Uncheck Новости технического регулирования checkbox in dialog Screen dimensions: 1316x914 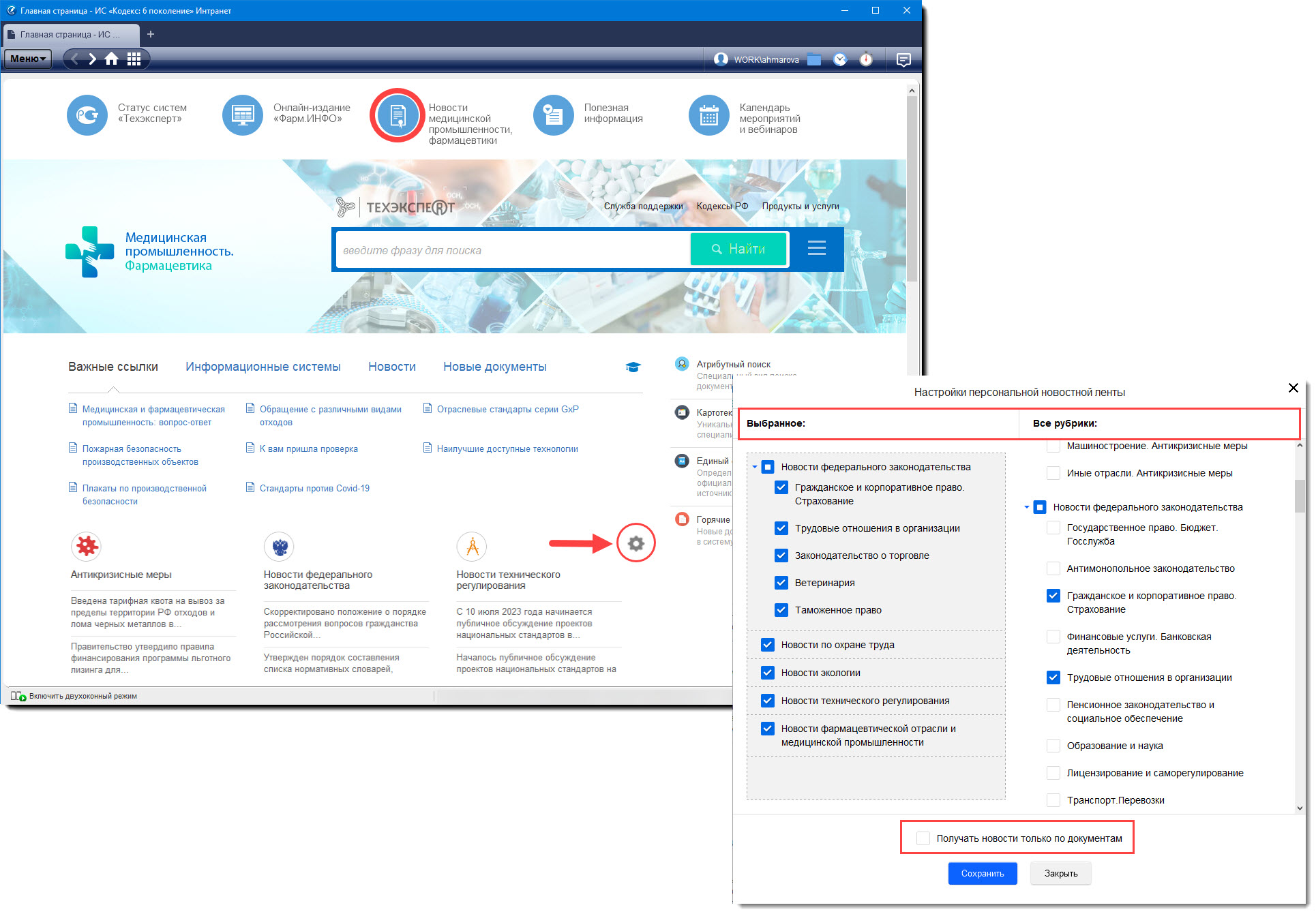coord(768,701)
